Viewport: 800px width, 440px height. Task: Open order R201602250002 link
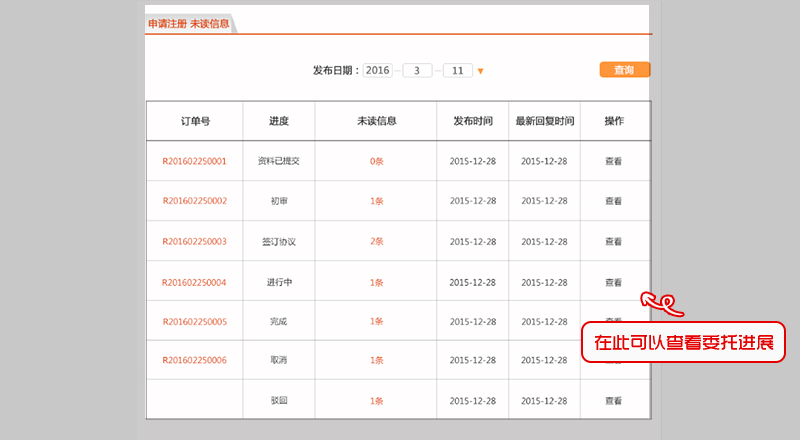[194, 201]
